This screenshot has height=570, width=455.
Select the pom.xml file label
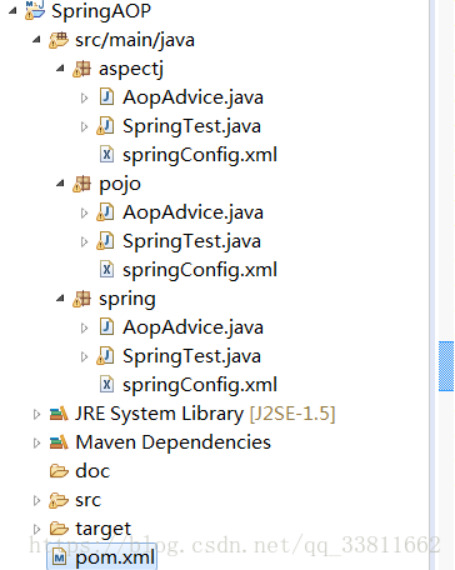pos(115,558)
